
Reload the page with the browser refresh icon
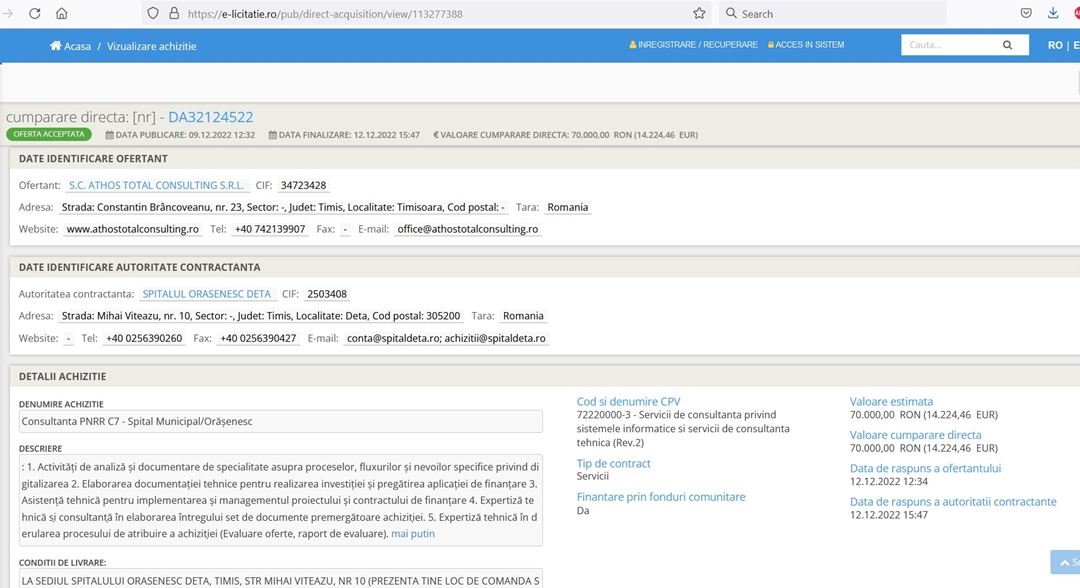tap(35, 14)
